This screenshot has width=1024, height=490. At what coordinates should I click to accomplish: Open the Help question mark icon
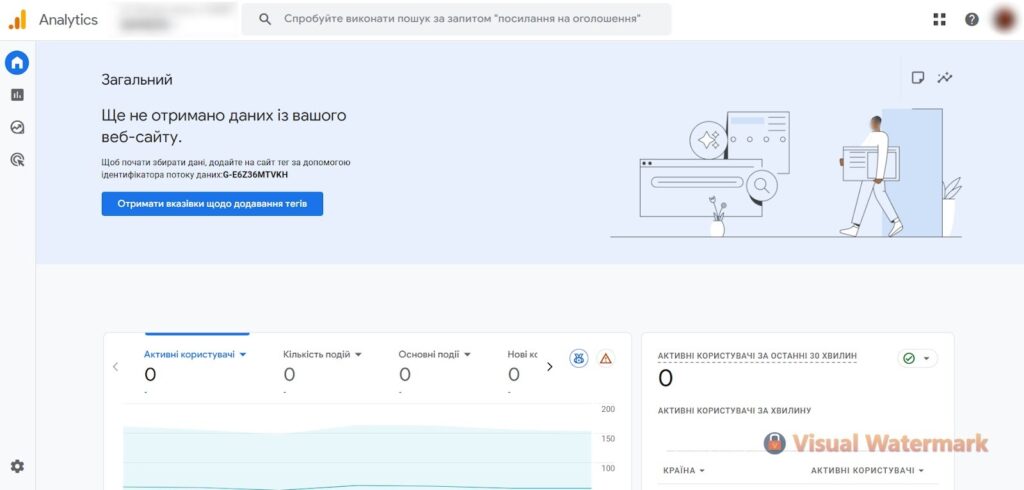coord(971,19)
